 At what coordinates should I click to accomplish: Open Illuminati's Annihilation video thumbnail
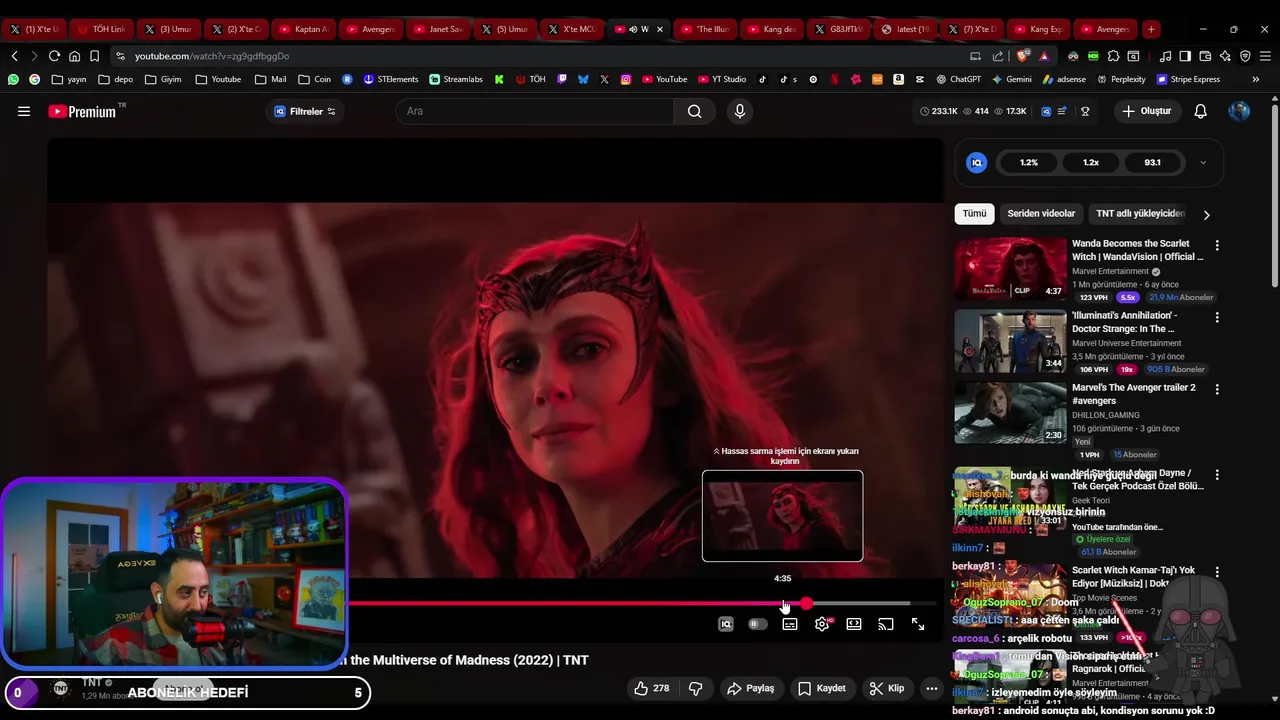click(1010, 341)
